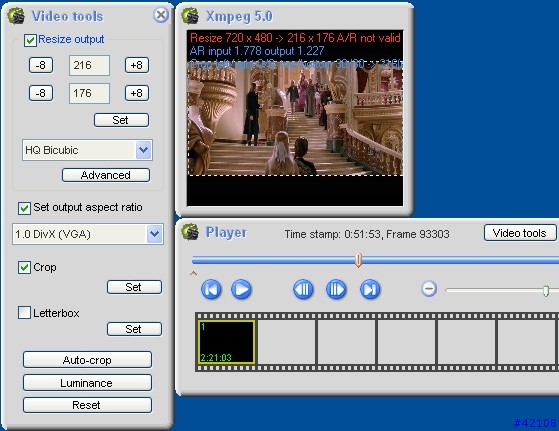559x431 pixels.
Task: Click the Reset button
Action: click(x=87, y=405)
